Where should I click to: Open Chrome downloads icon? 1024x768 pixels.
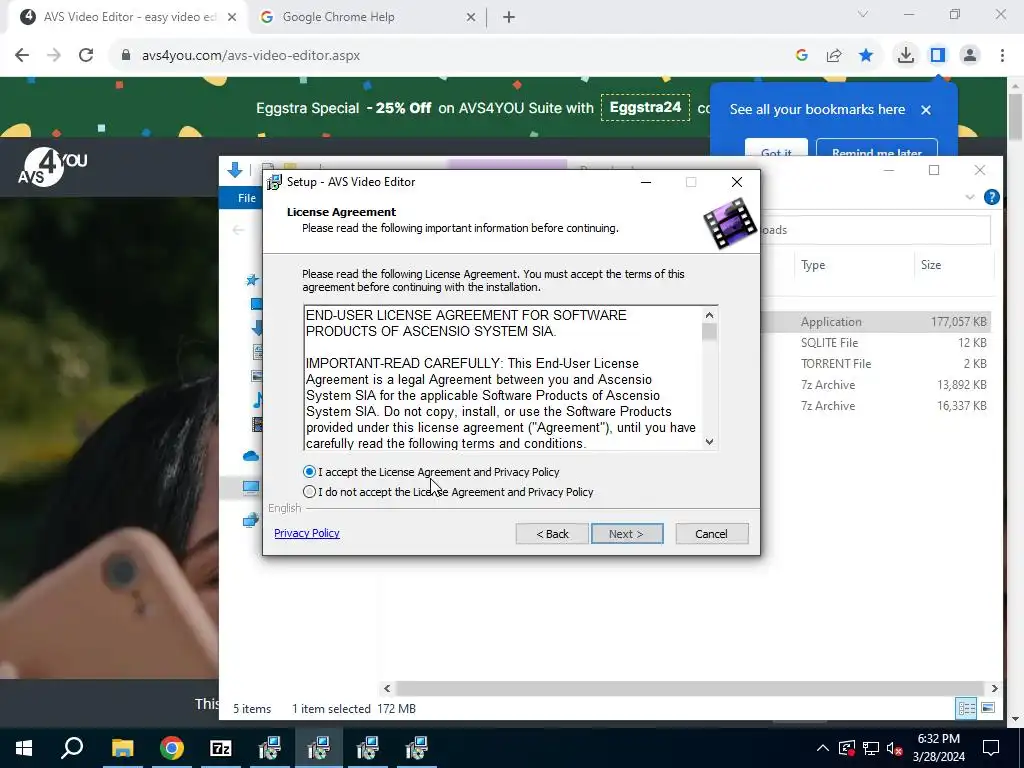(x=906, y=56)
